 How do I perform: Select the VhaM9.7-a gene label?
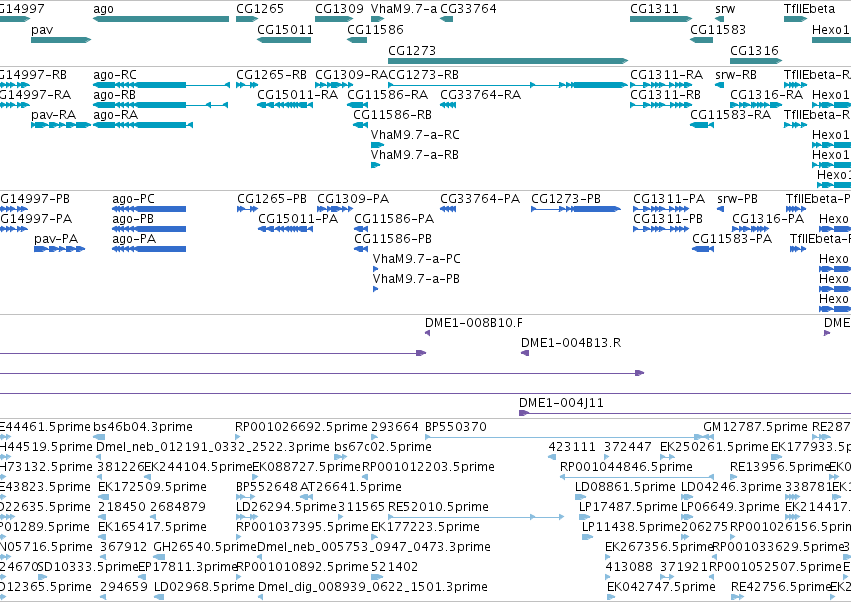coord(404,9)
